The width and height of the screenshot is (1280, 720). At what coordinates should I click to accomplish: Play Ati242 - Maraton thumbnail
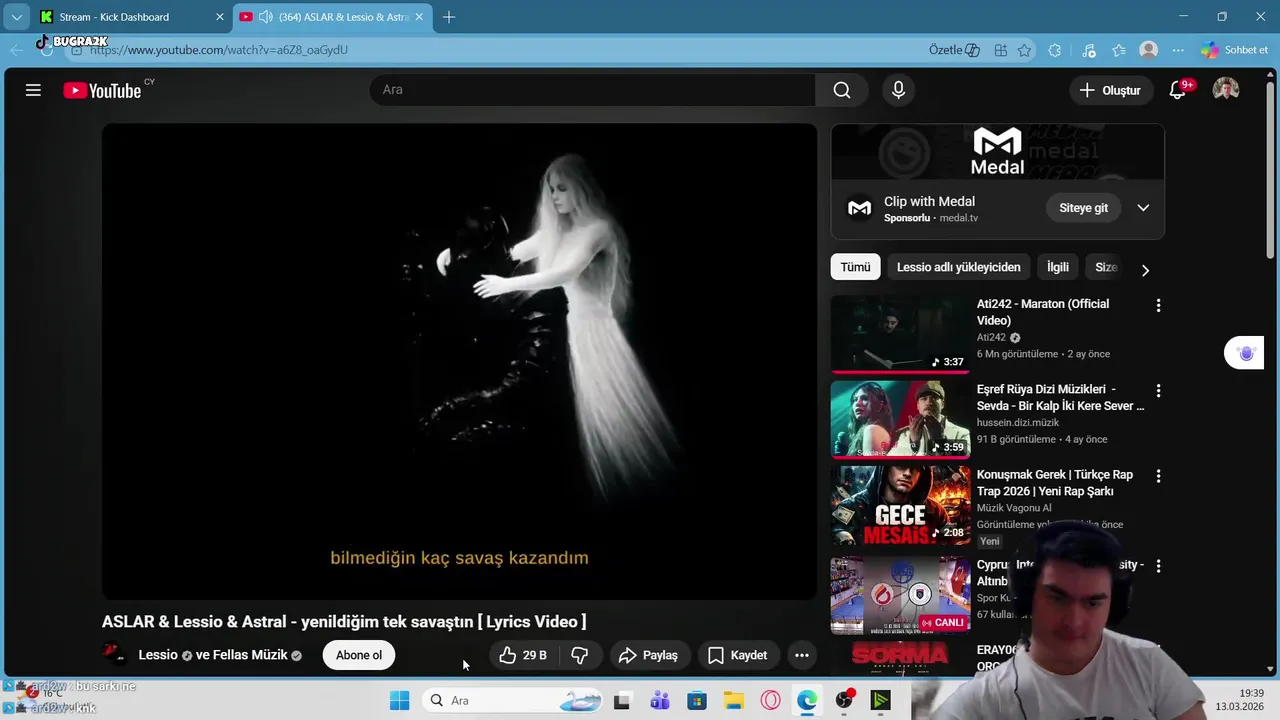900,334
